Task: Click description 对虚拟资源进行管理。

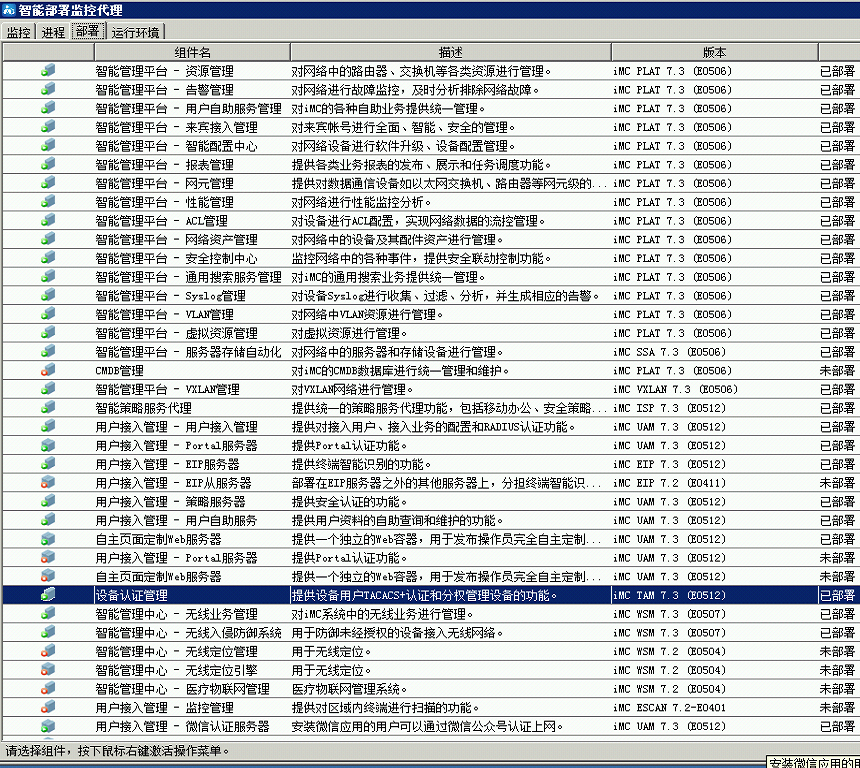Action: (x=349, y=333)
